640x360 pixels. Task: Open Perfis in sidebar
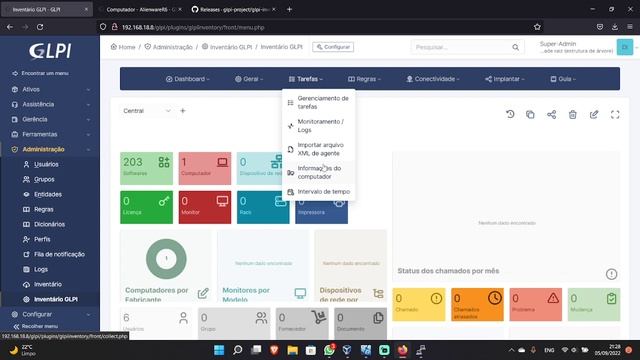point(42,239)
